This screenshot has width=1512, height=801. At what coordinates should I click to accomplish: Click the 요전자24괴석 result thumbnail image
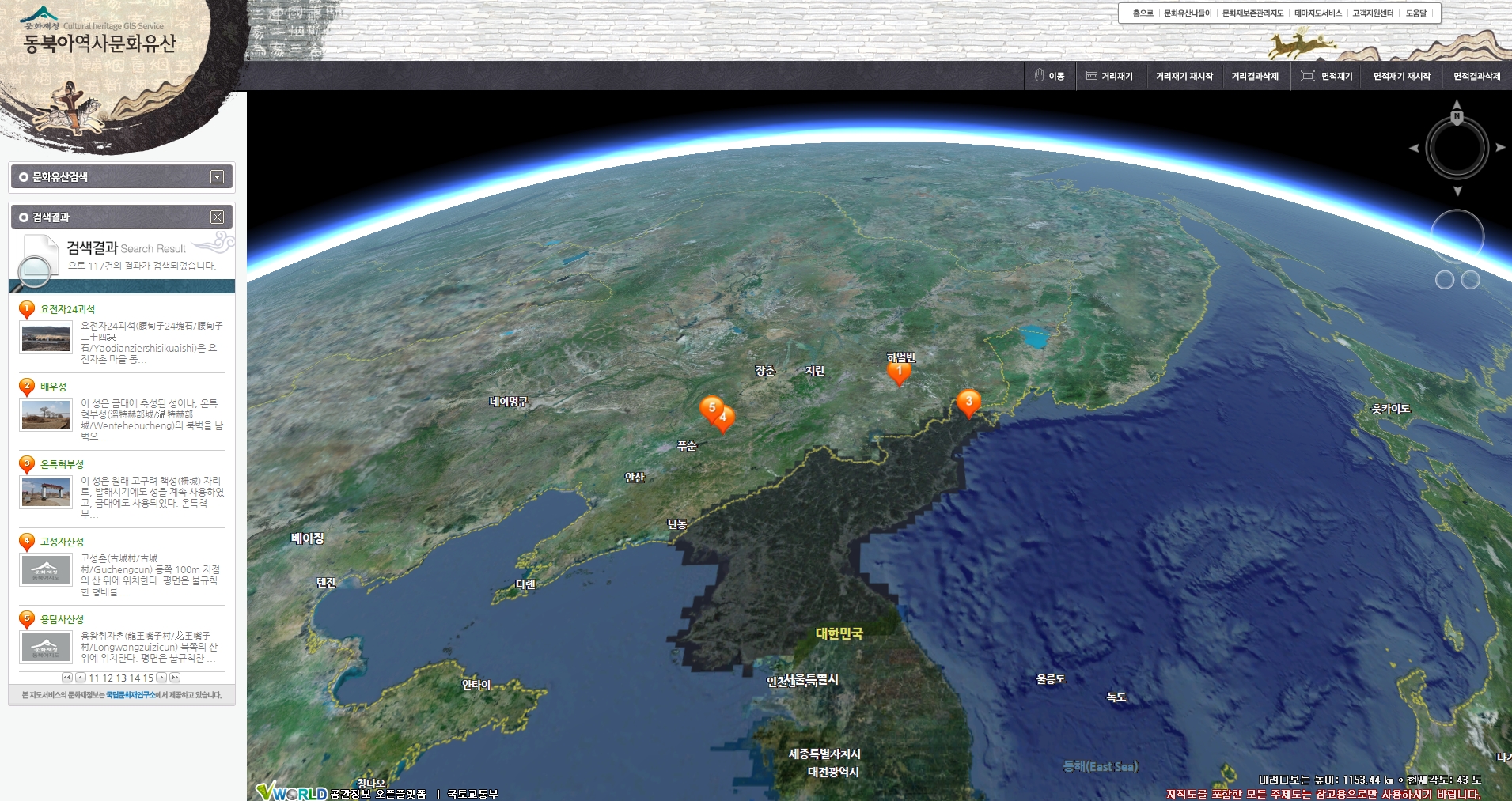pyautogui.click(x=46, y=337)
